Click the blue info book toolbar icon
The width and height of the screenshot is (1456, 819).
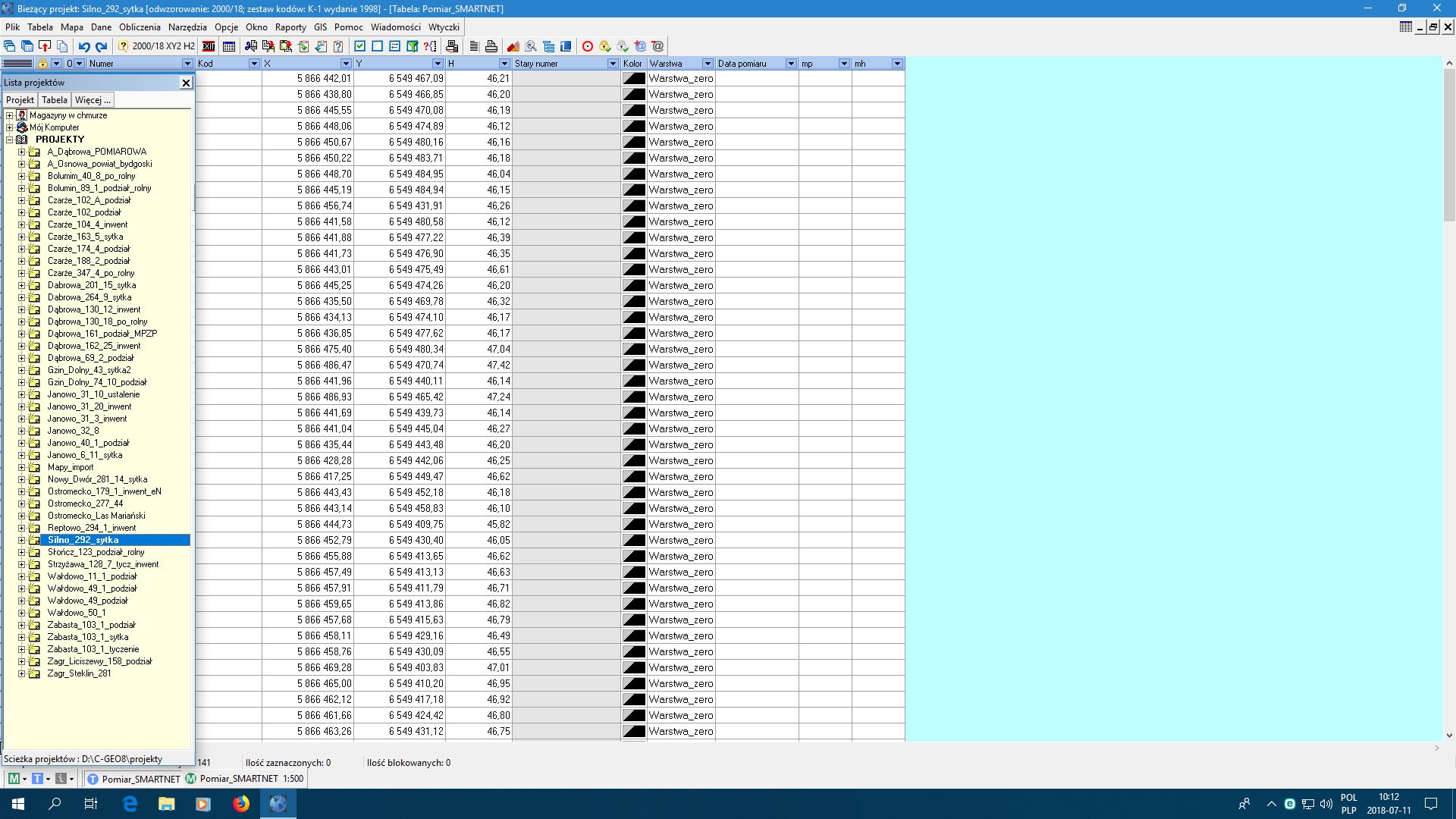point(566,46)
